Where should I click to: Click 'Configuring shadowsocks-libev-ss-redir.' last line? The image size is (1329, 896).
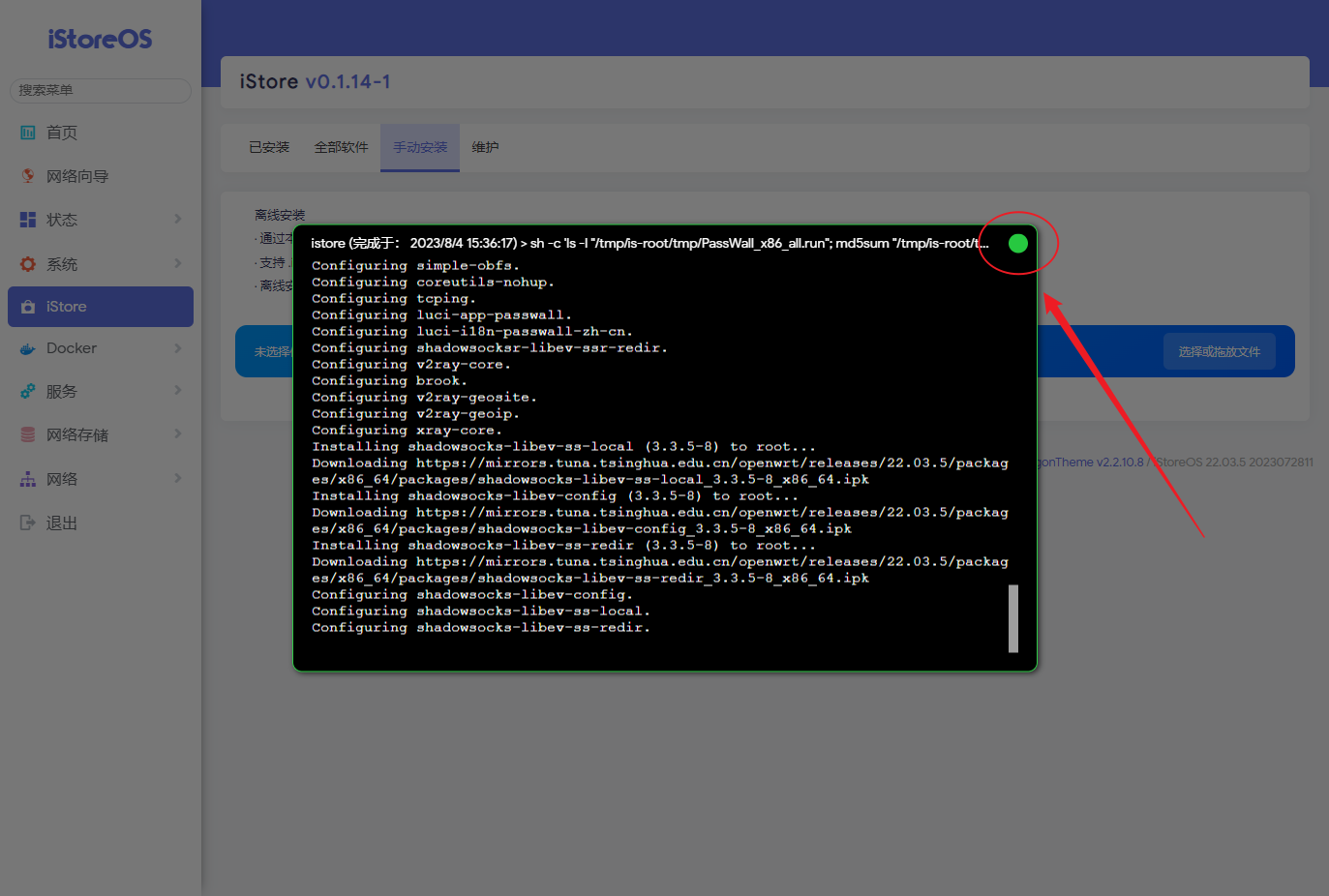481,627
